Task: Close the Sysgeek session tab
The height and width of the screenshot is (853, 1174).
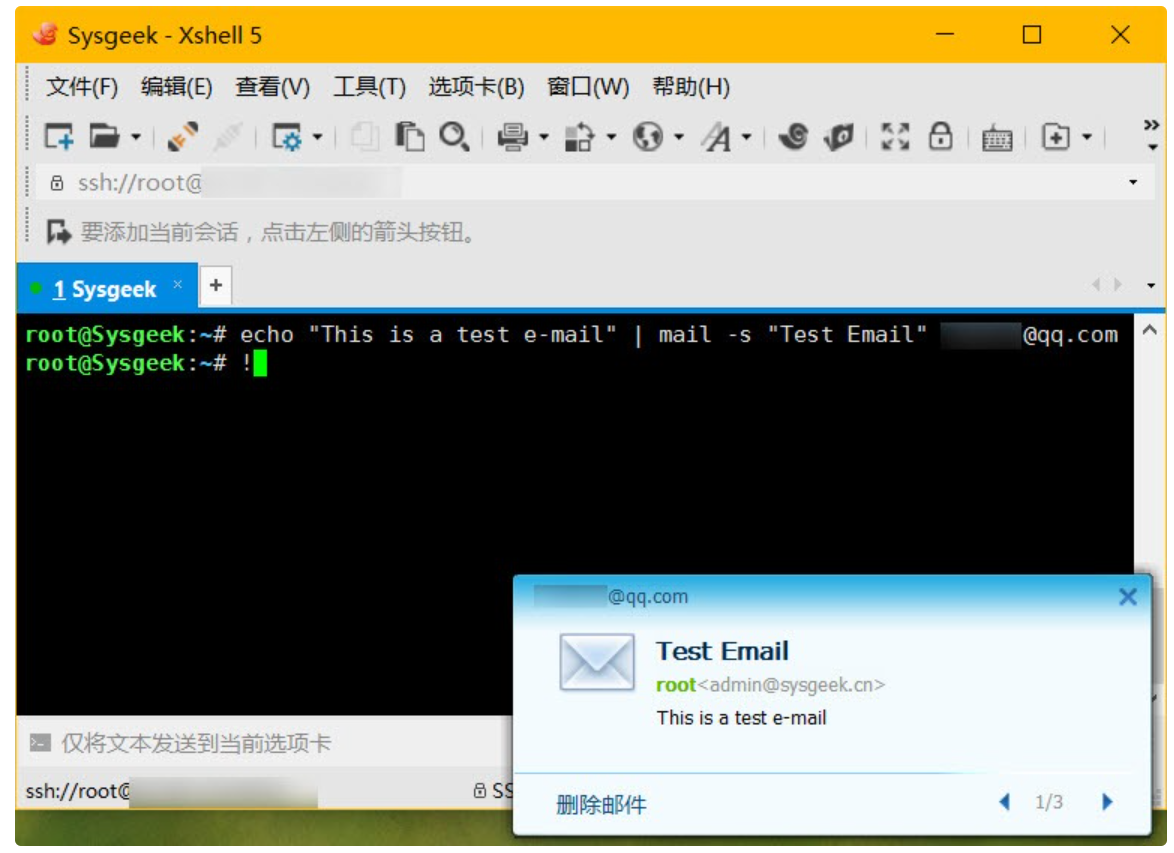Action: coord(177,284)
